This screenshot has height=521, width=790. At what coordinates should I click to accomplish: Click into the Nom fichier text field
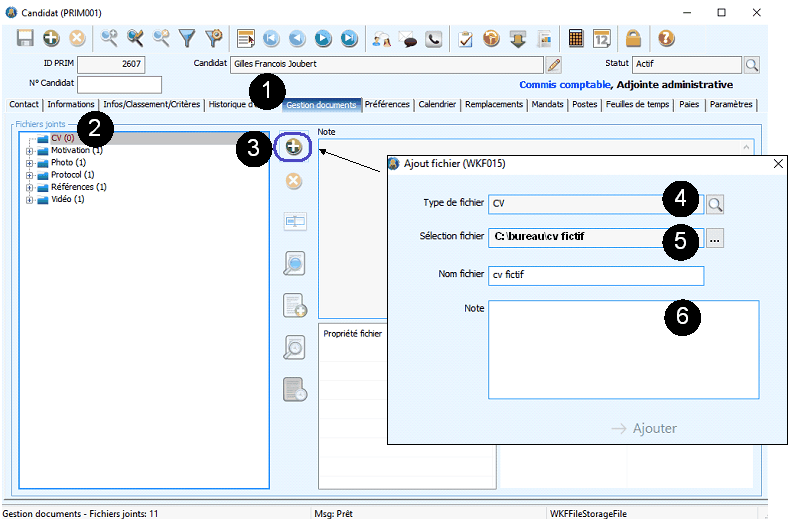[595, 276]
